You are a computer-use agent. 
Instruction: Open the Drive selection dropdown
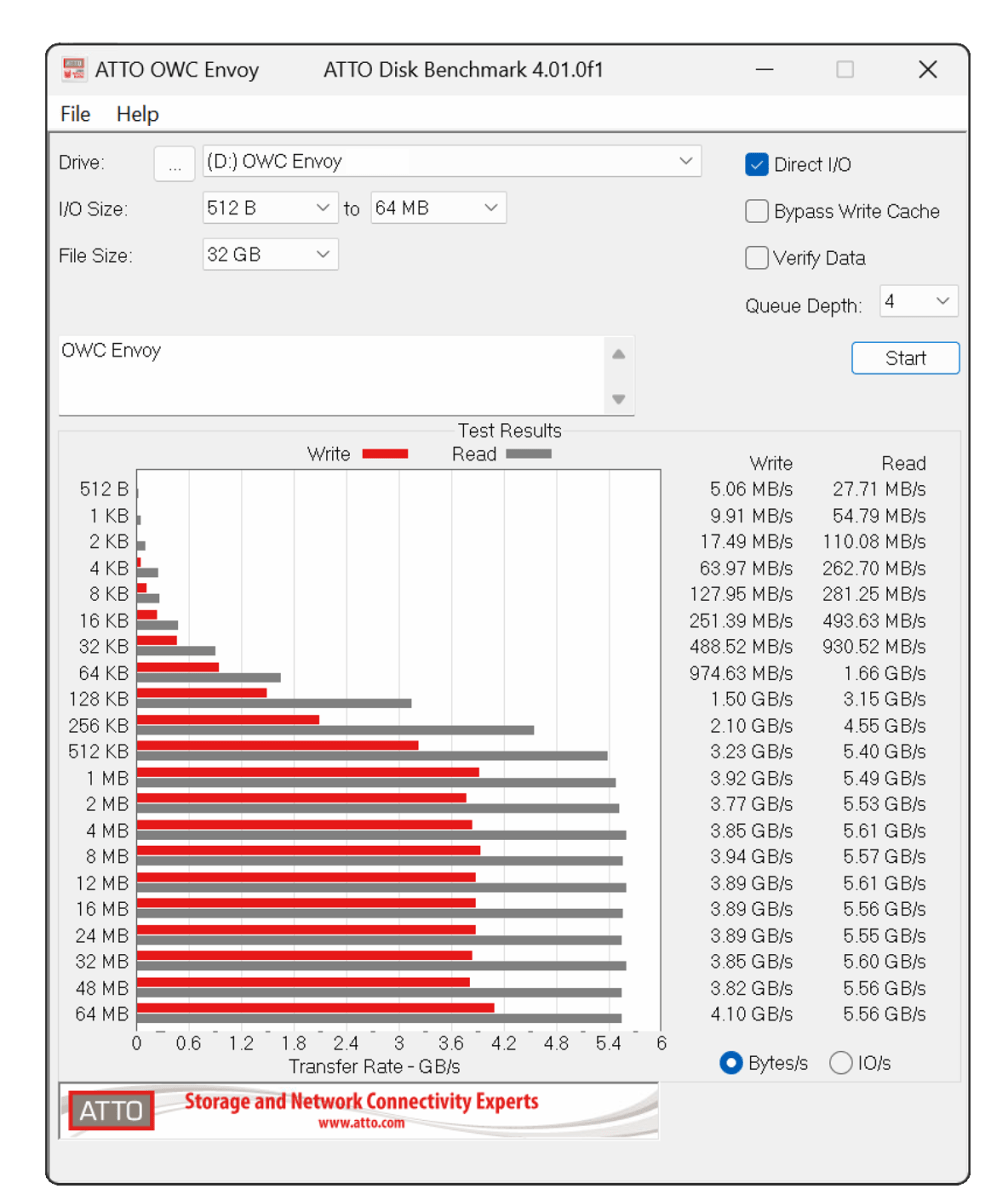686,161
